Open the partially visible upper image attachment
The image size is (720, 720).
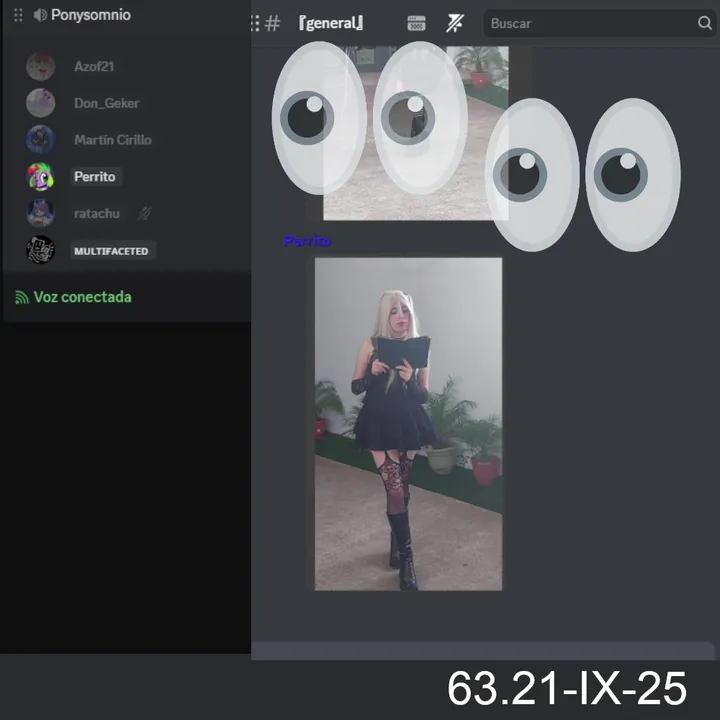click(x=416, y=133)
